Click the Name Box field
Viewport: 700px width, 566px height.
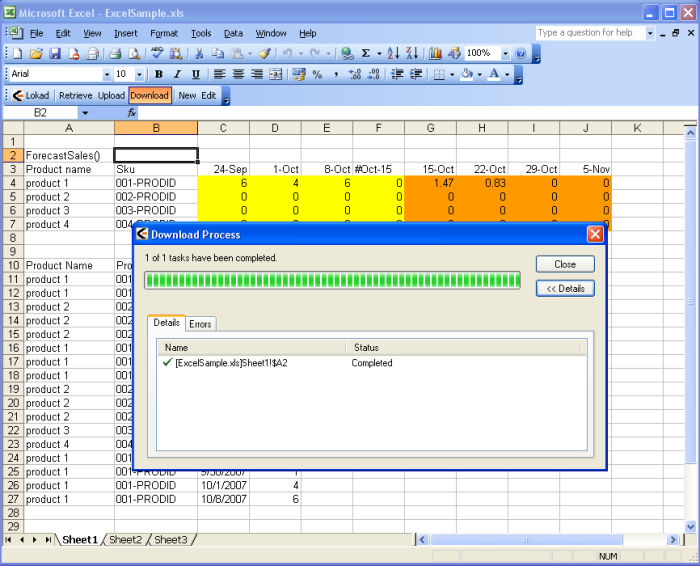(40, 113)
